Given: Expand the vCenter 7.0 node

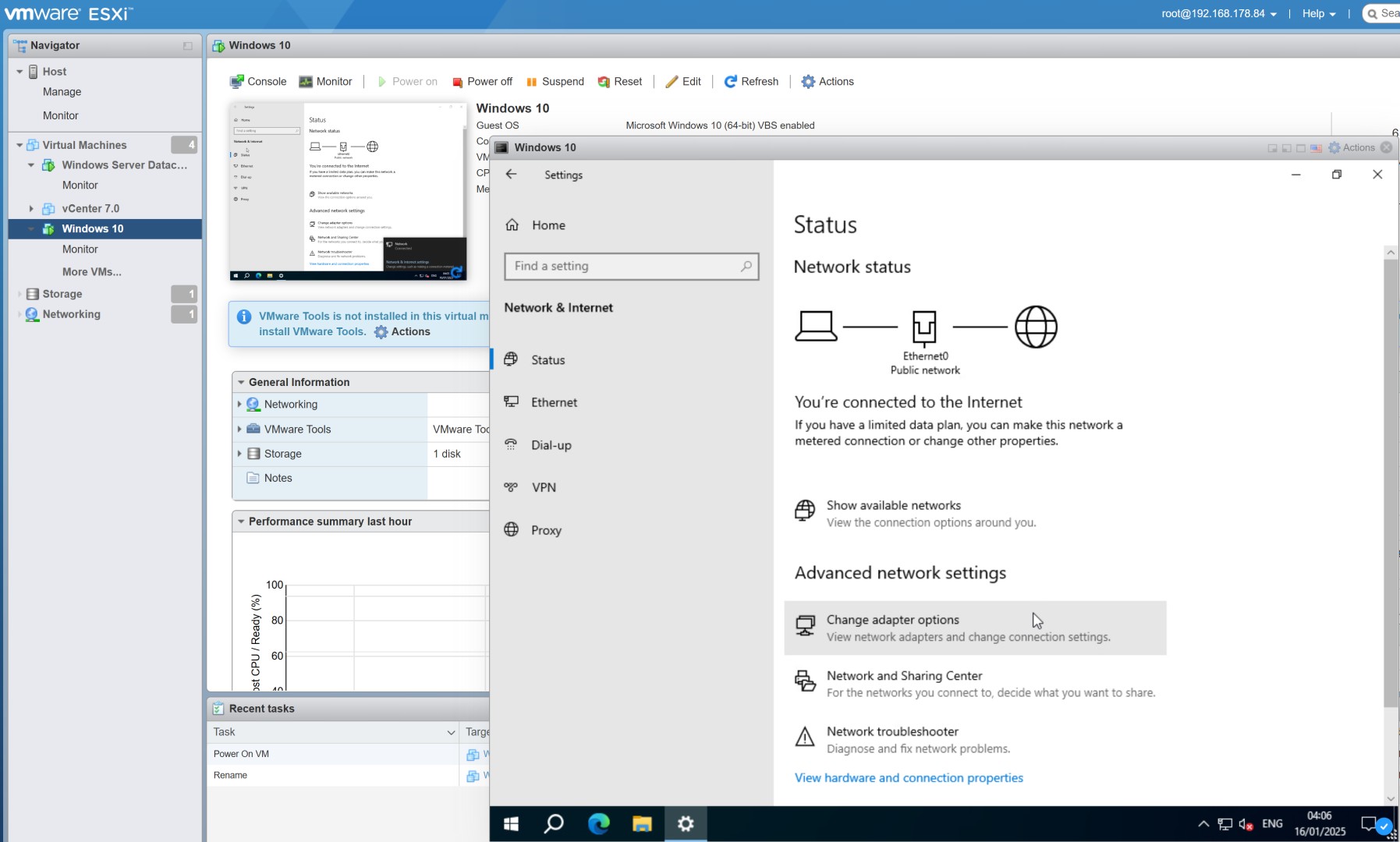Looking at the screenshot, I should point(31,209).
